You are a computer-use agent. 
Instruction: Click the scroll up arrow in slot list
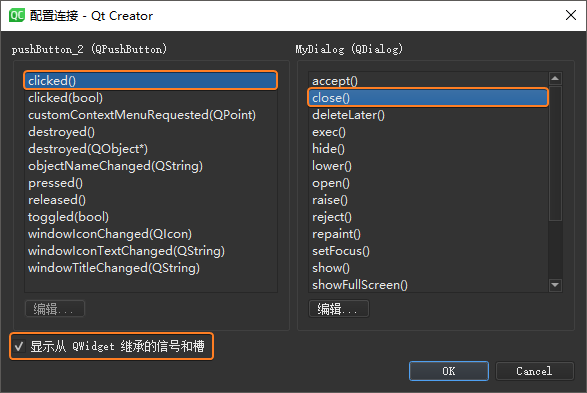(x=555, y=78)
